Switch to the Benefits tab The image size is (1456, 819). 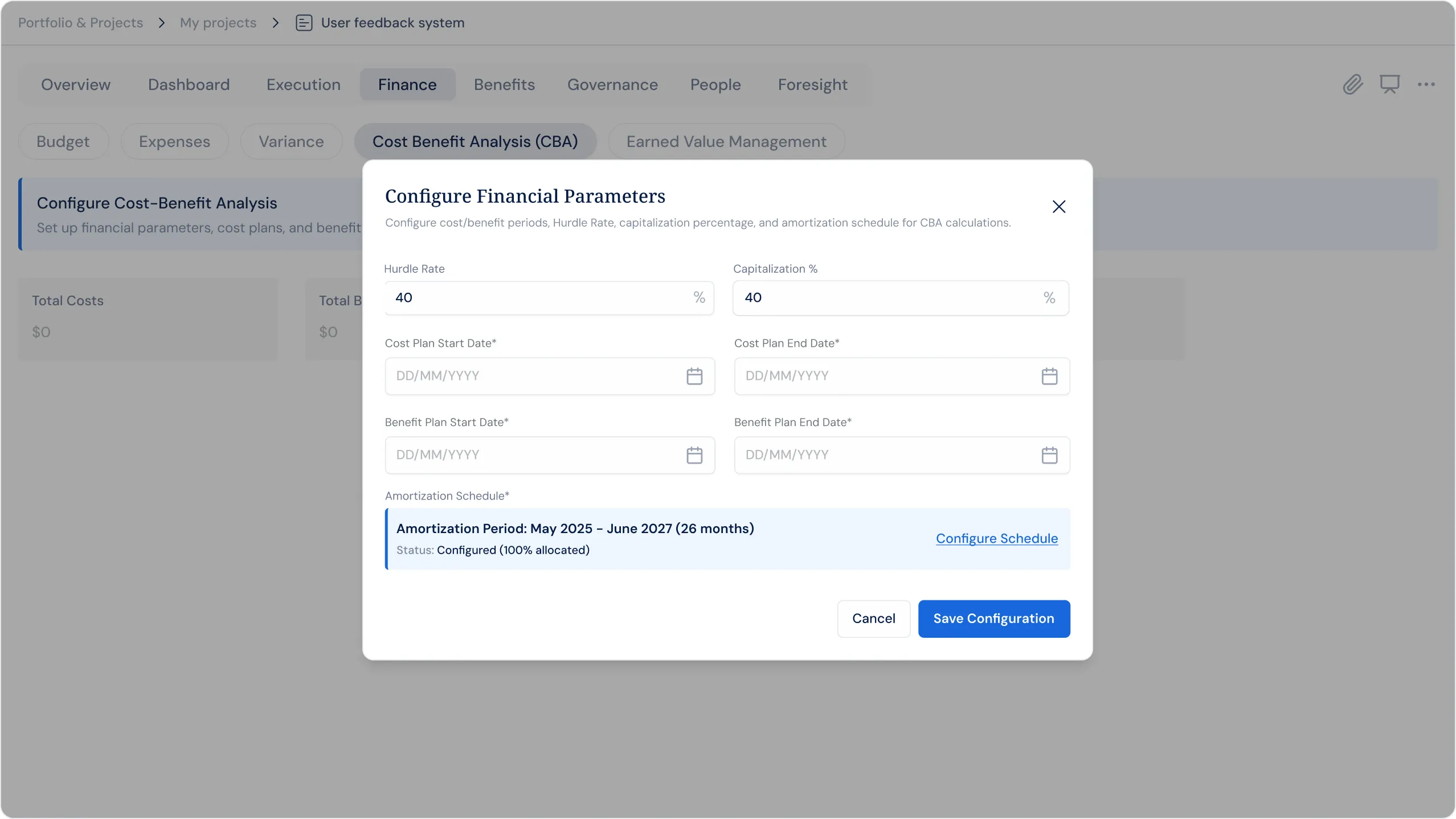(504, 84)
